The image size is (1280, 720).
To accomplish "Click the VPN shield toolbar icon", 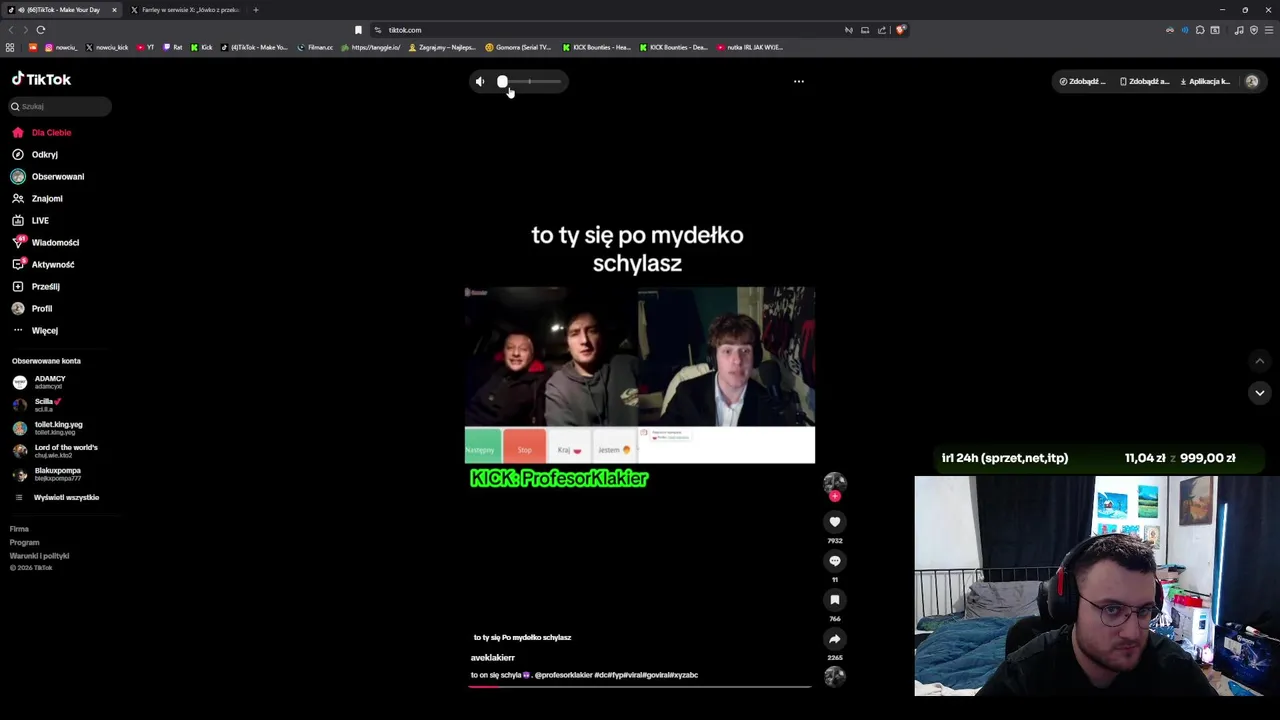I will point(1254,30).
